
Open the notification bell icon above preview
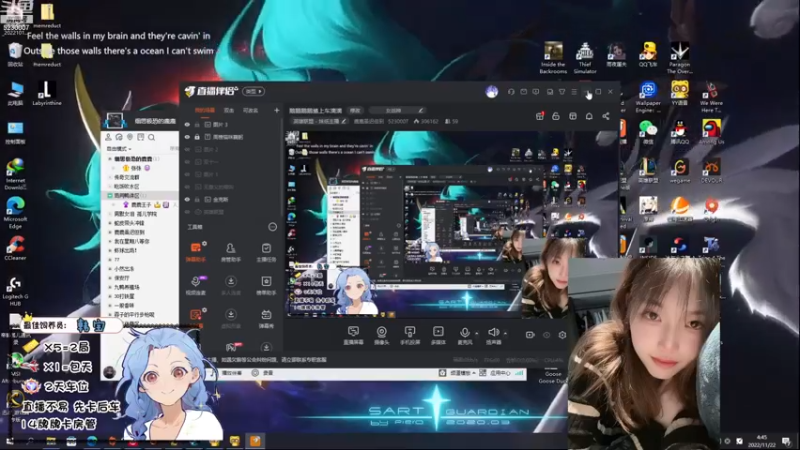(589, 116)
